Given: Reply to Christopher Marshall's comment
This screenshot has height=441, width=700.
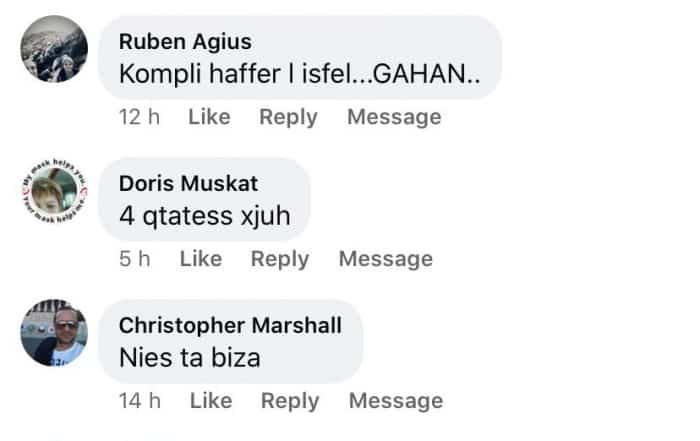Looking at the screenshot, I should 290,401.
